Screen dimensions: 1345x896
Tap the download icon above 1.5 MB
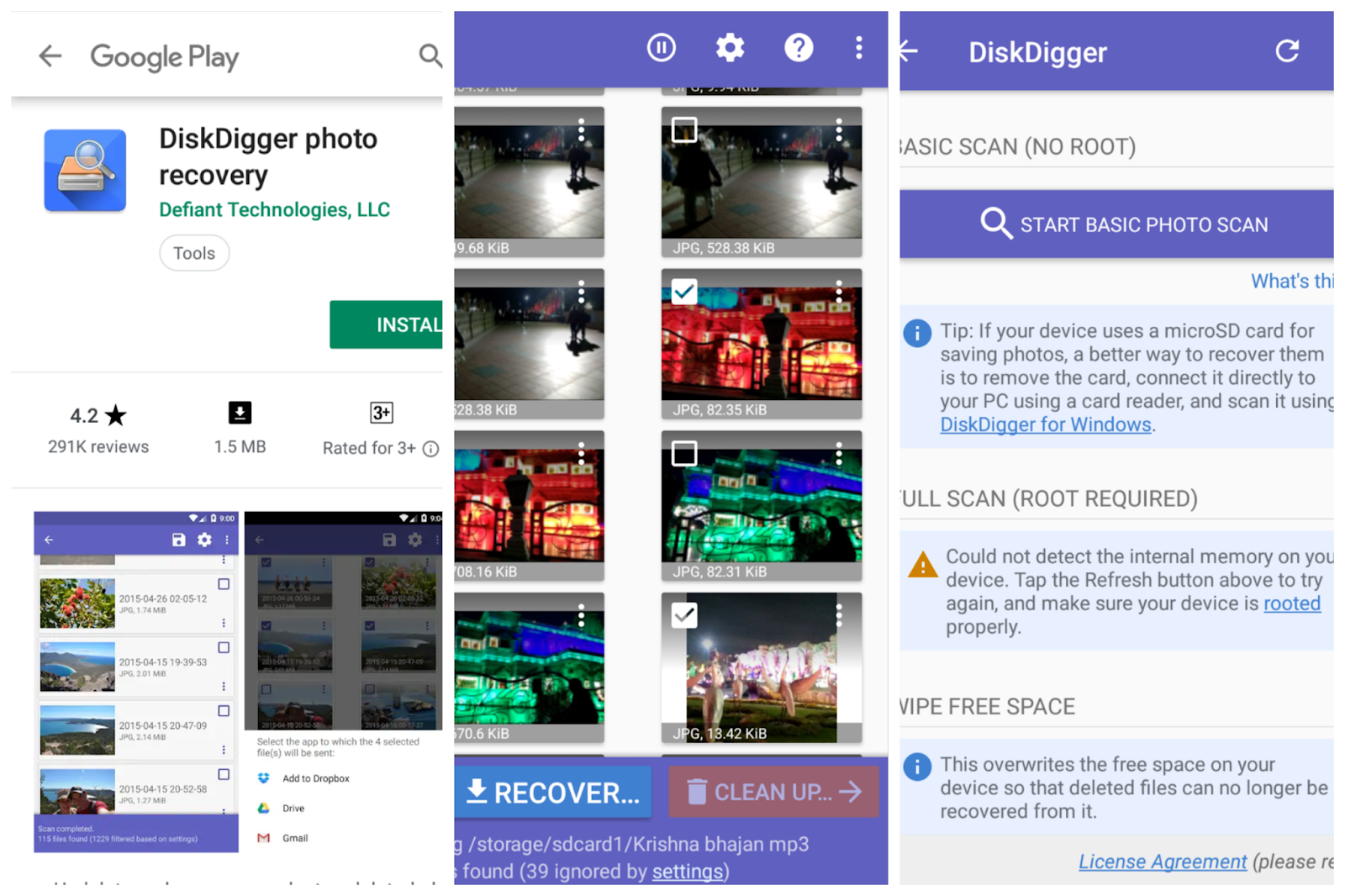point(240,413)
